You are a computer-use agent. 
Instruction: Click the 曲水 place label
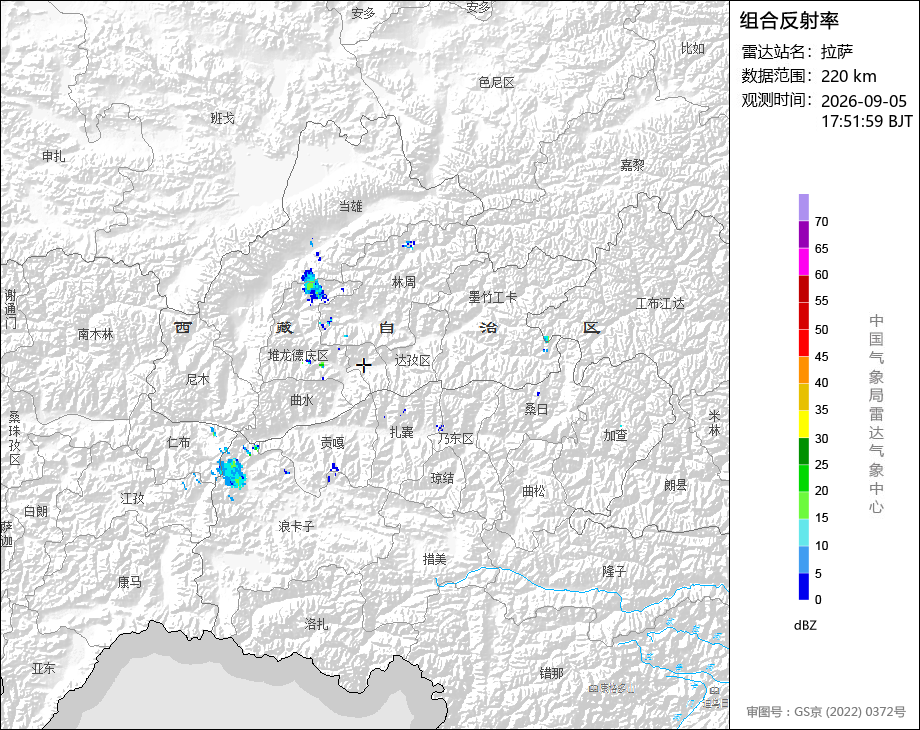[302, 400]
